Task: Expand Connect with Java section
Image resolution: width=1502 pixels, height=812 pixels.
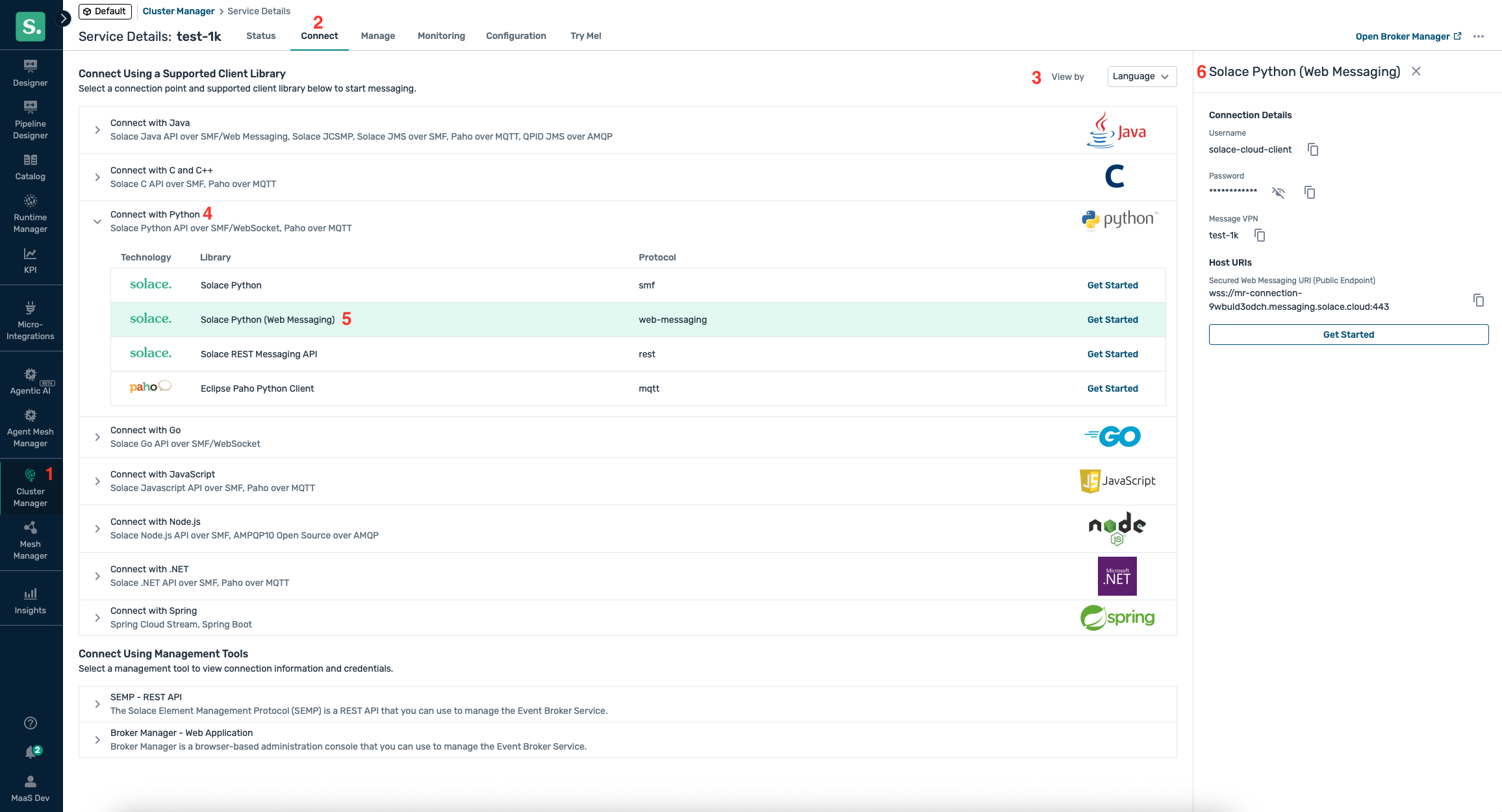Action: pos(97,130)
